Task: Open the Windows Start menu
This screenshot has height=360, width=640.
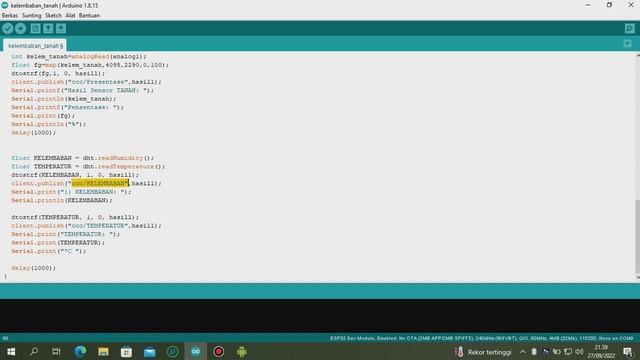Action: [11, 352]
